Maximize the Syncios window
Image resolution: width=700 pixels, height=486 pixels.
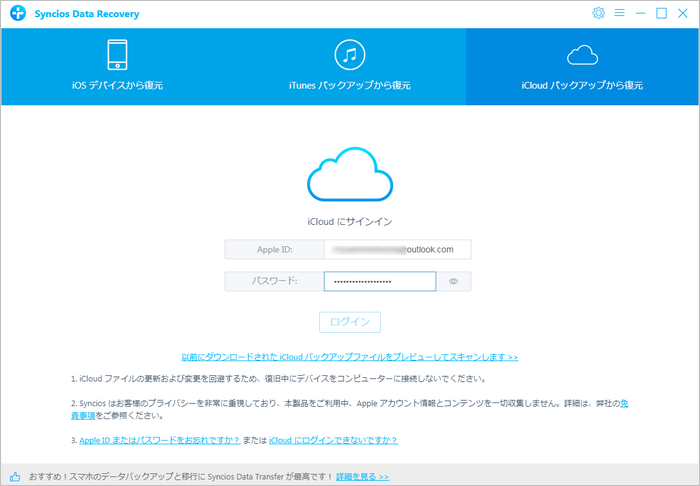click(661, 13)
